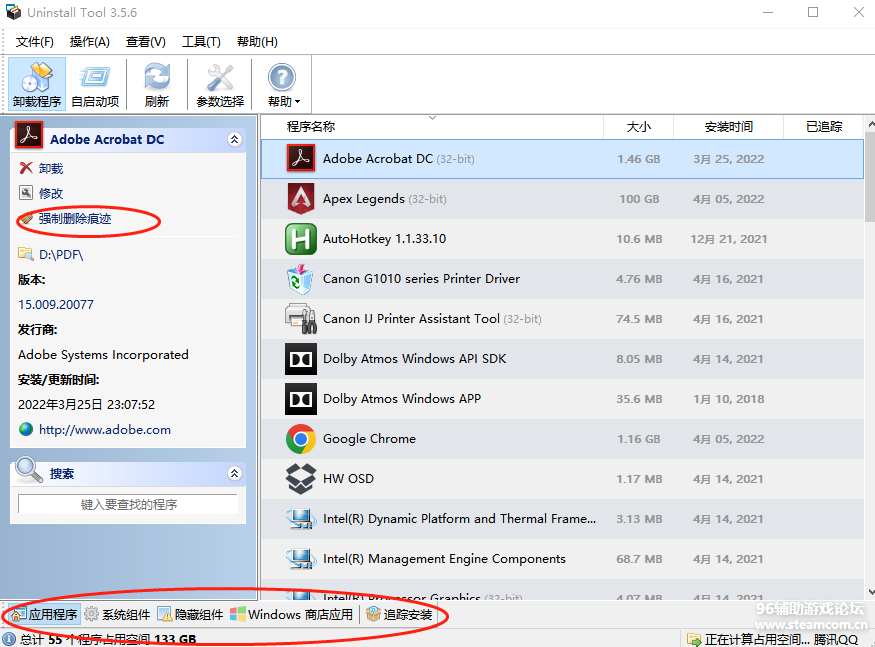Sort the list by 大小 column header
875x647 pixels.
[x=638, y=127]
